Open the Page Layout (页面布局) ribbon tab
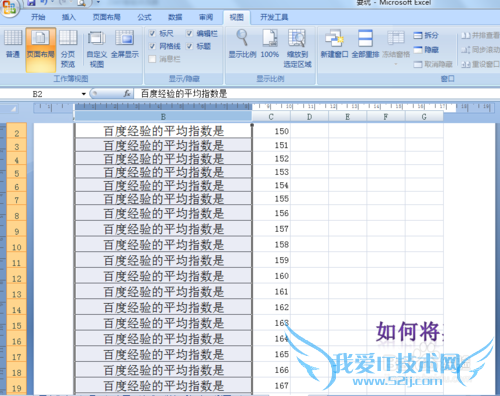500x396 pixels. 106,17
